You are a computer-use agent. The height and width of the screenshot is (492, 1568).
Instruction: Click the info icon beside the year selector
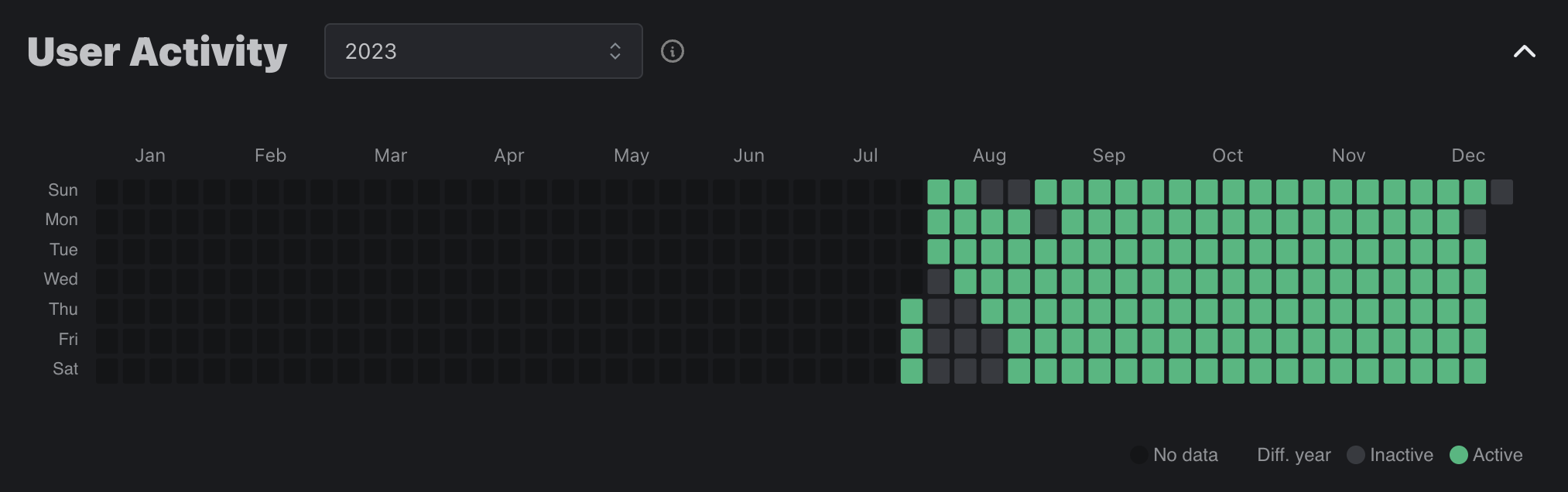(x=672, y=52)
